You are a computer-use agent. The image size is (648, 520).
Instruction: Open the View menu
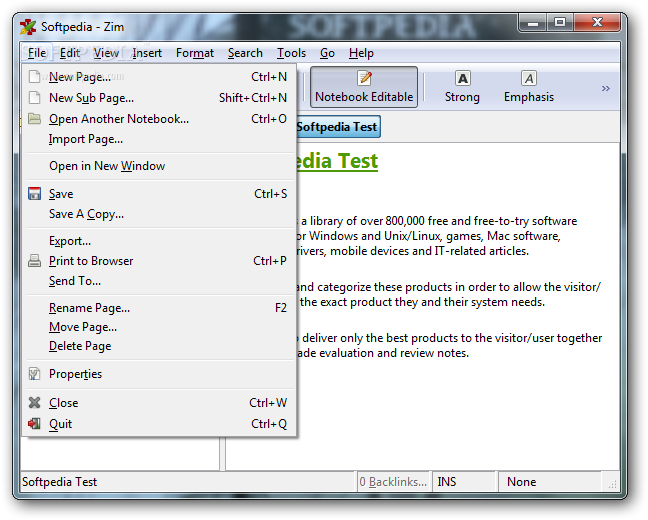pos(106,53)
